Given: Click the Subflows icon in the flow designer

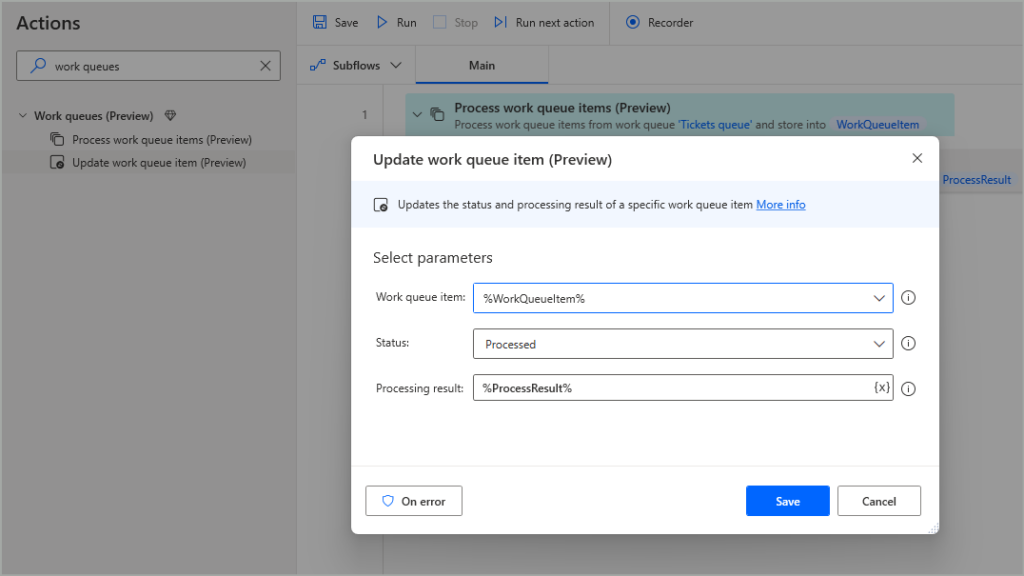Looking at the screenshot, I should (x=317, y=63).
